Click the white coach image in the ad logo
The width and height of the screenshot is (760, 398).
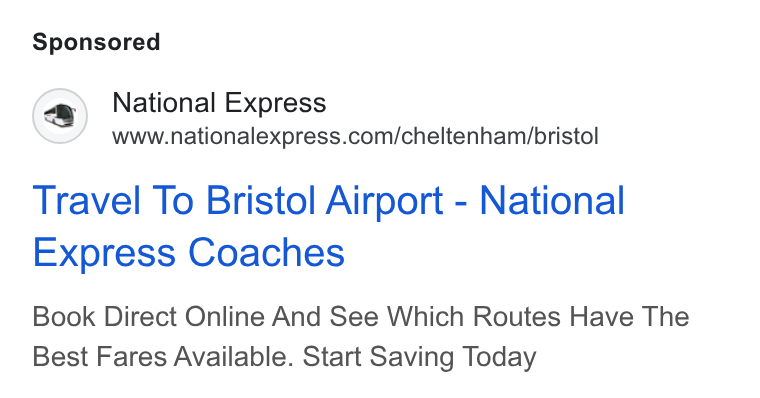[x=60, y=115]
